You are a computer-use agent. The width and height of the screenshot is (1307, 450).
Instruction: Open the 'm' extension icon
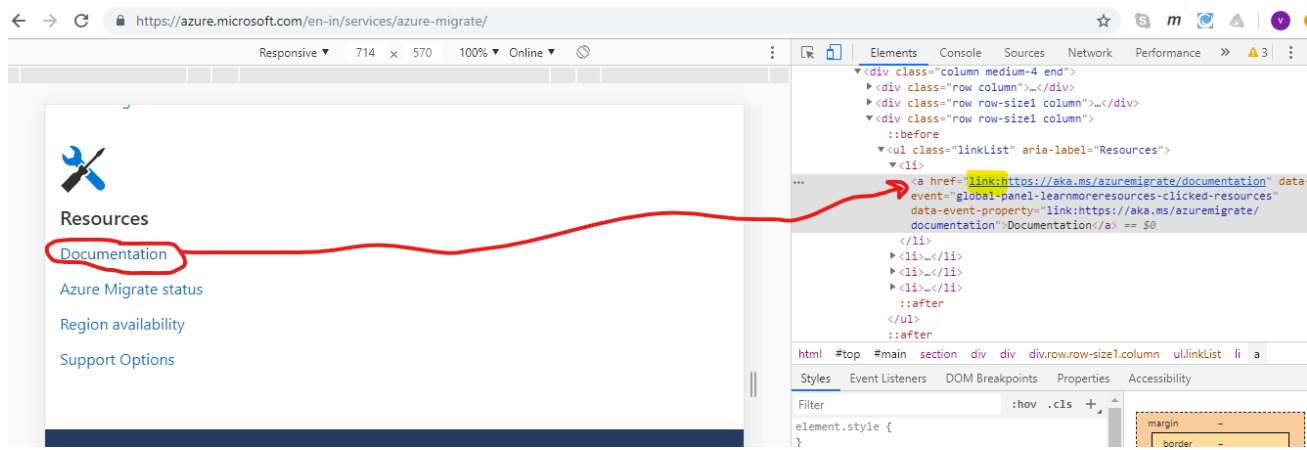(x=1174, y=20)
